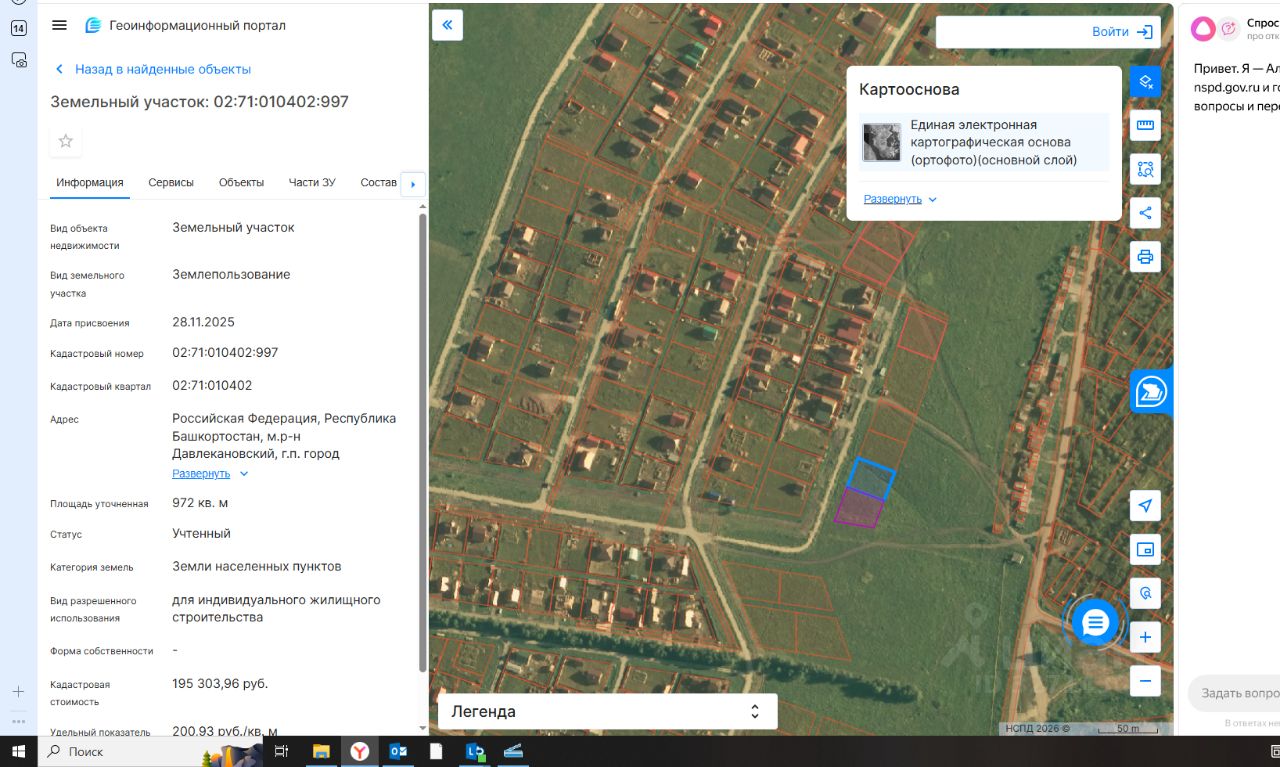Show more tabs with right arrow
The width and height of the screenshot is (1280, 767).
413,184
